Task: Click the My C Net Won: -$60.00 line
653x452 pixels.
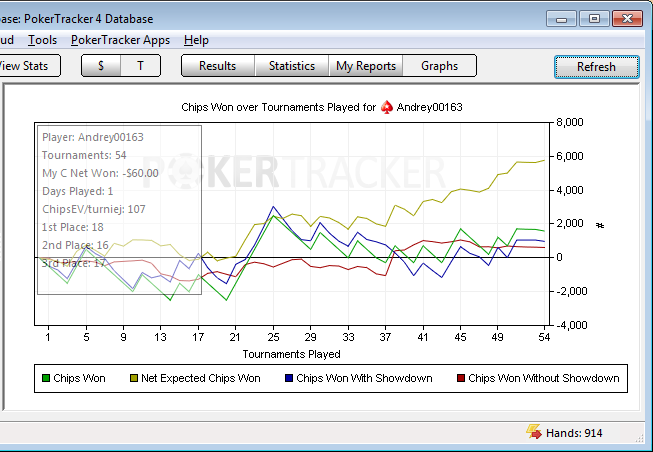Action: tap(100, 173)
